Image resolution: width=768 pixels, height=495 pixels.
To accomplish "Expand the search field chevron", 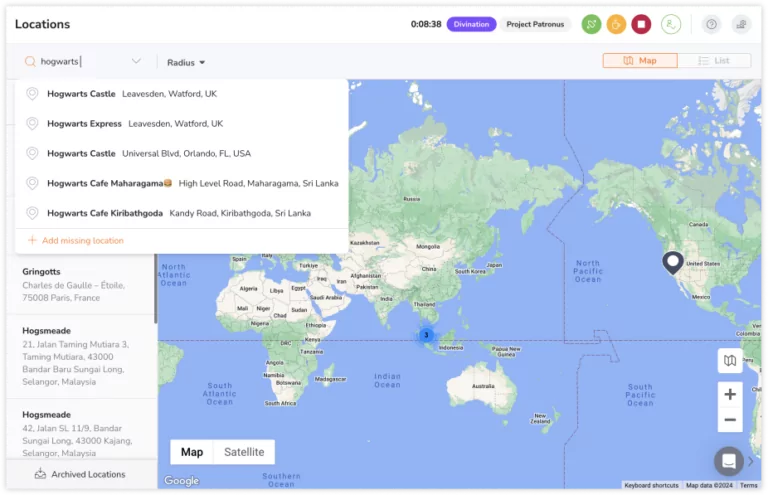I will [x=136, y=61].
